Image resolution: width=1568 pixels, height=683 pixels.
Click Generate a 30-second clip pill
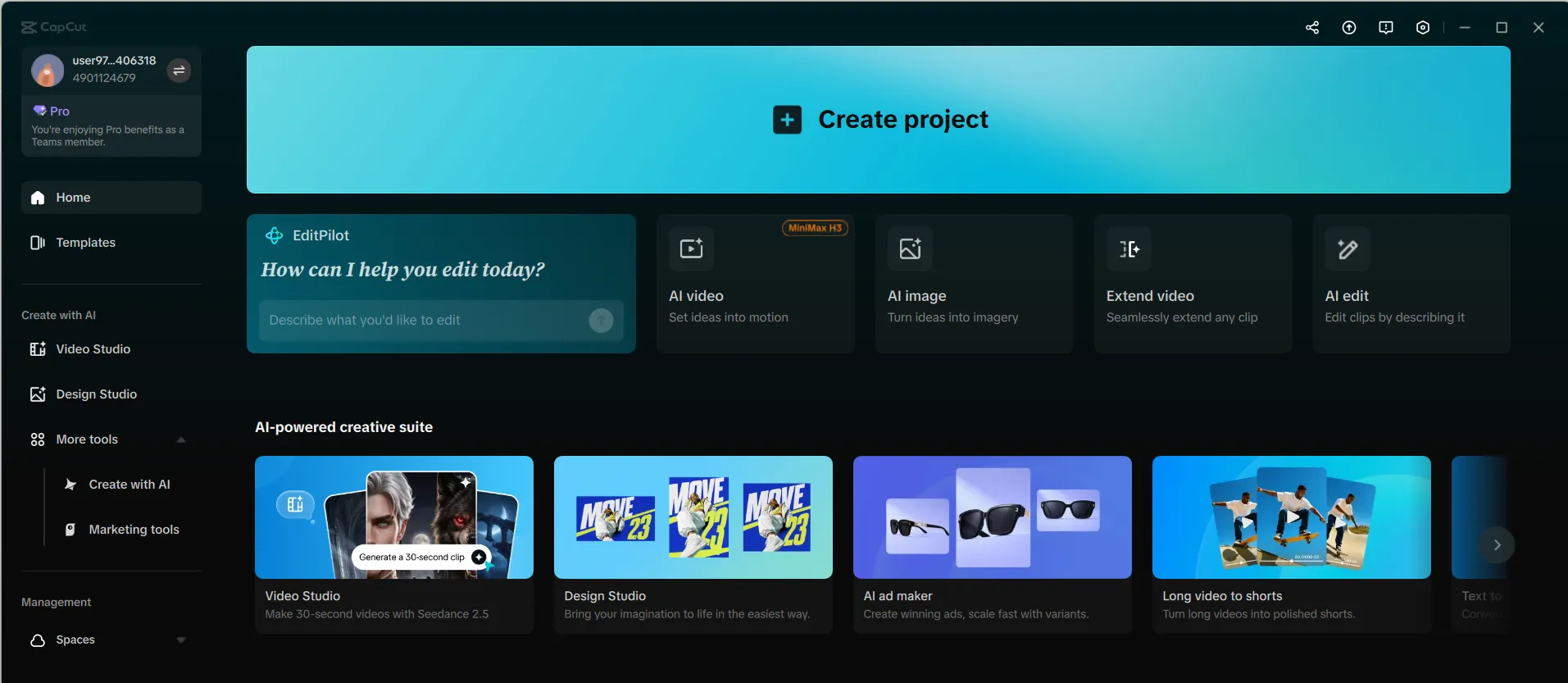[x=421, y=558]
